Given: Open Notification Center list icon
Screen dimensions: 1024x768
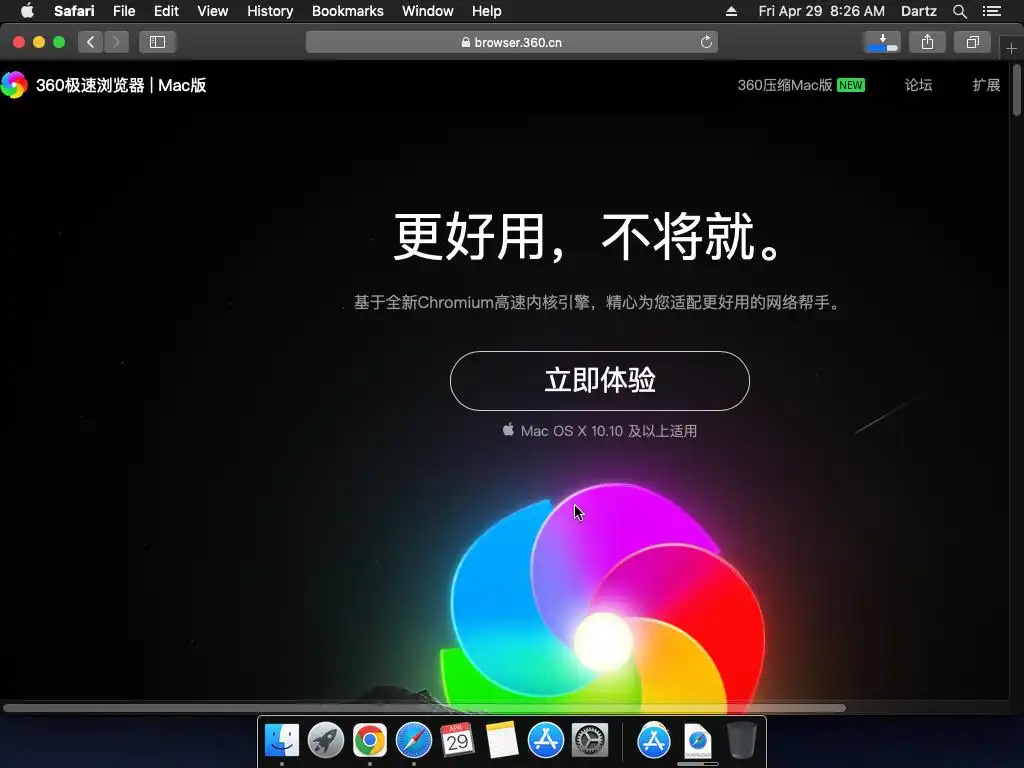Looking at the screenshot, I should click(x=992, y=11).
